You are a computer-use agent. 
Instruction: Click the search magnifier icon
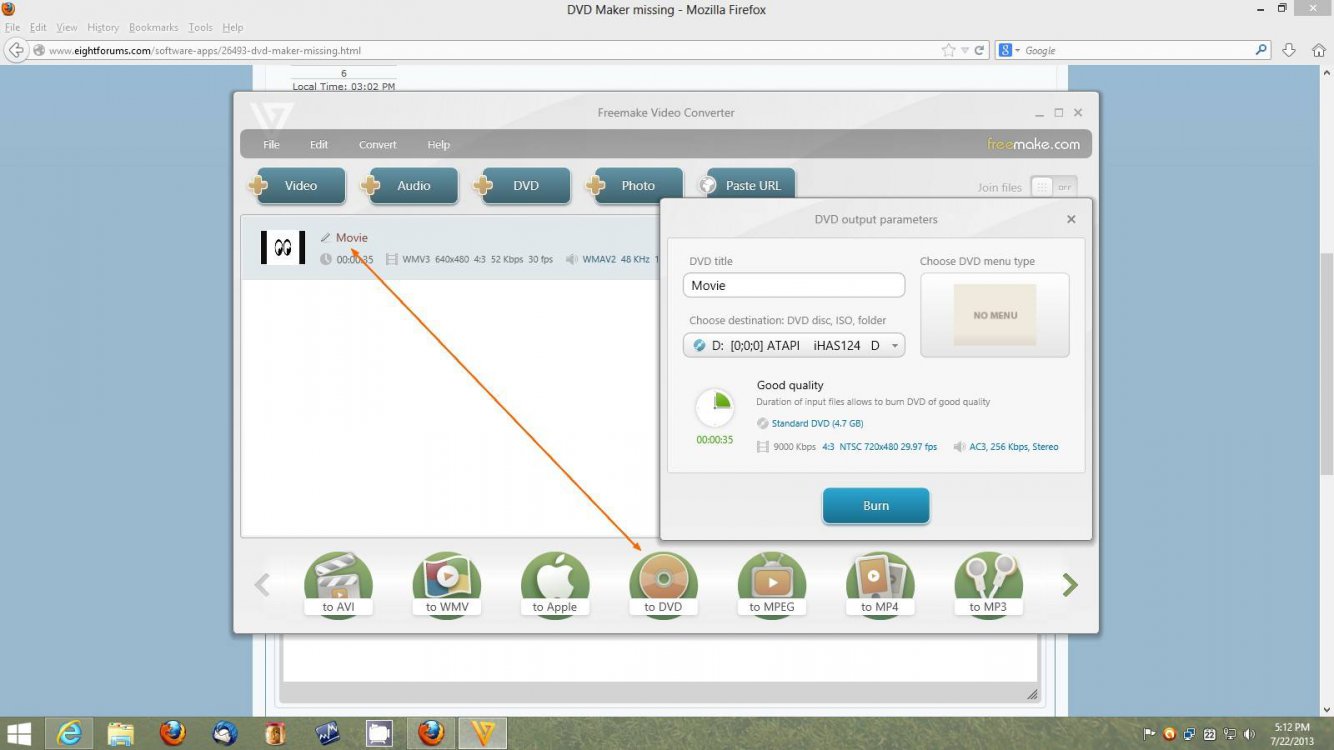click(x=1262, y=50)
